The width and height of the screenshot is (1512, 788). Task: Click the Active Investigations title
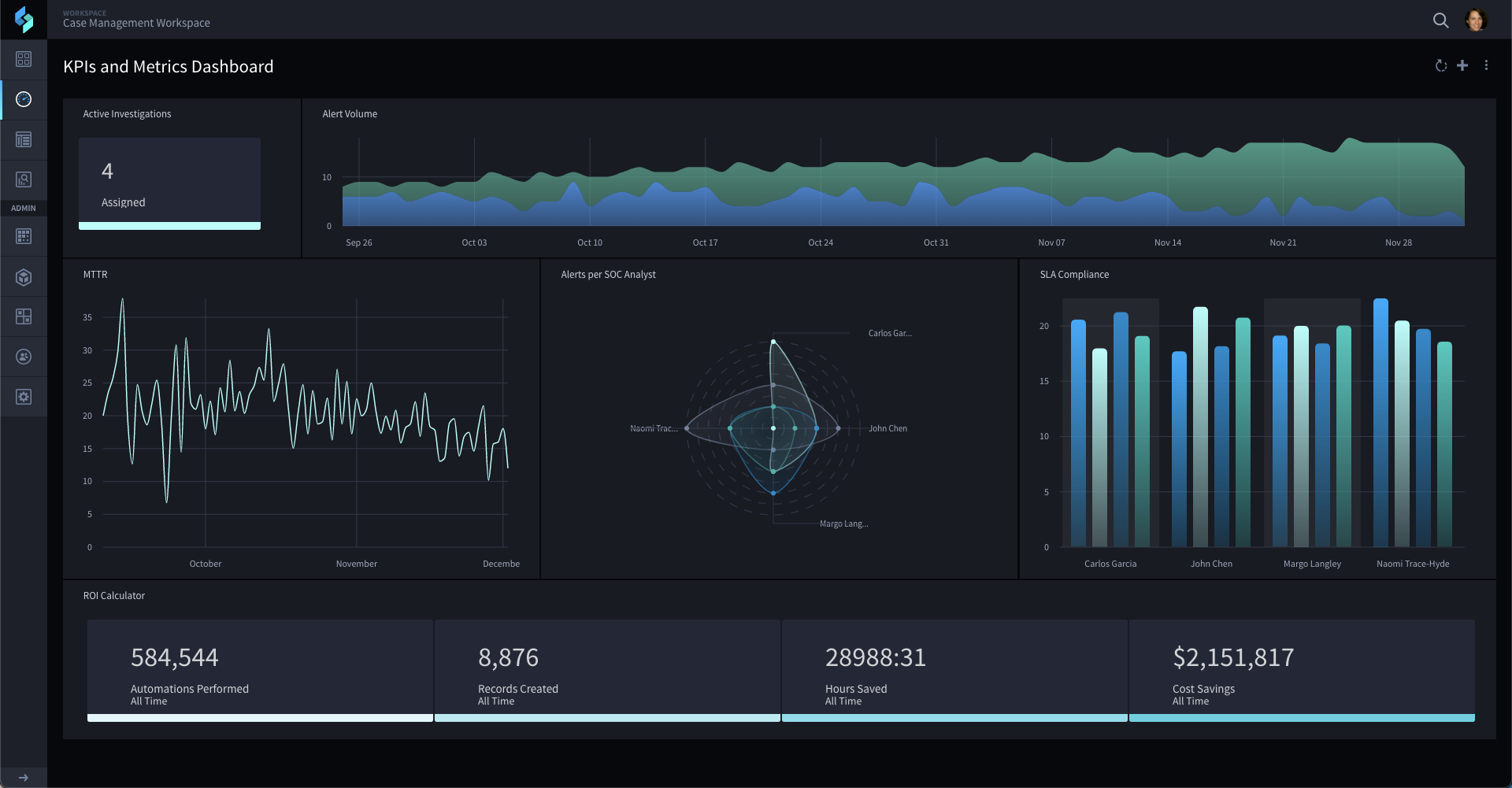127,114
